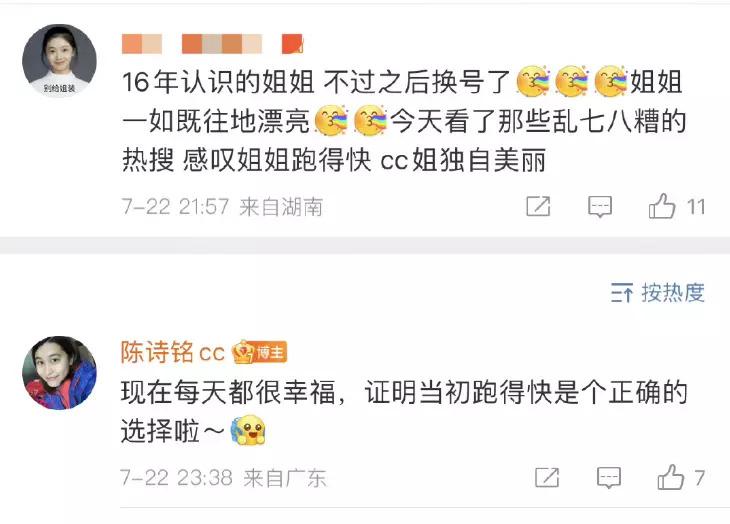Click the like count 7
The width and height of the screenshot is (730, 524).
(699, 478)
